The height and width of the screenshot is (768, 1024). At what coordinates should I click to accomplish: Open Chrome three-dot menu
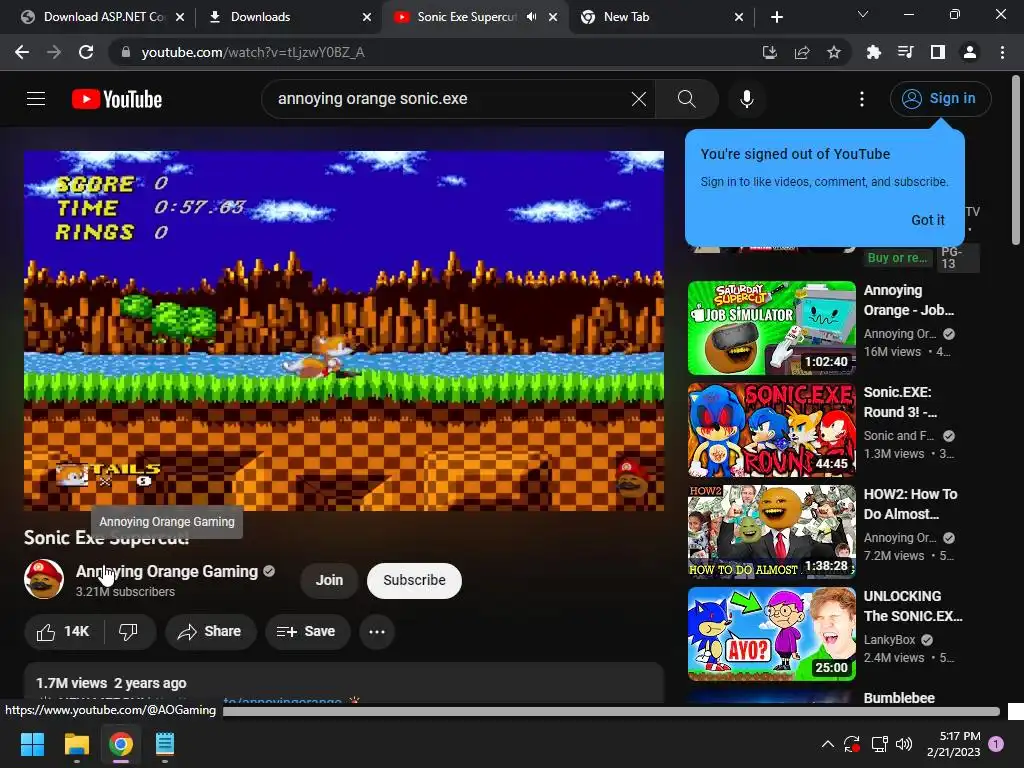tap(1002, 52)
